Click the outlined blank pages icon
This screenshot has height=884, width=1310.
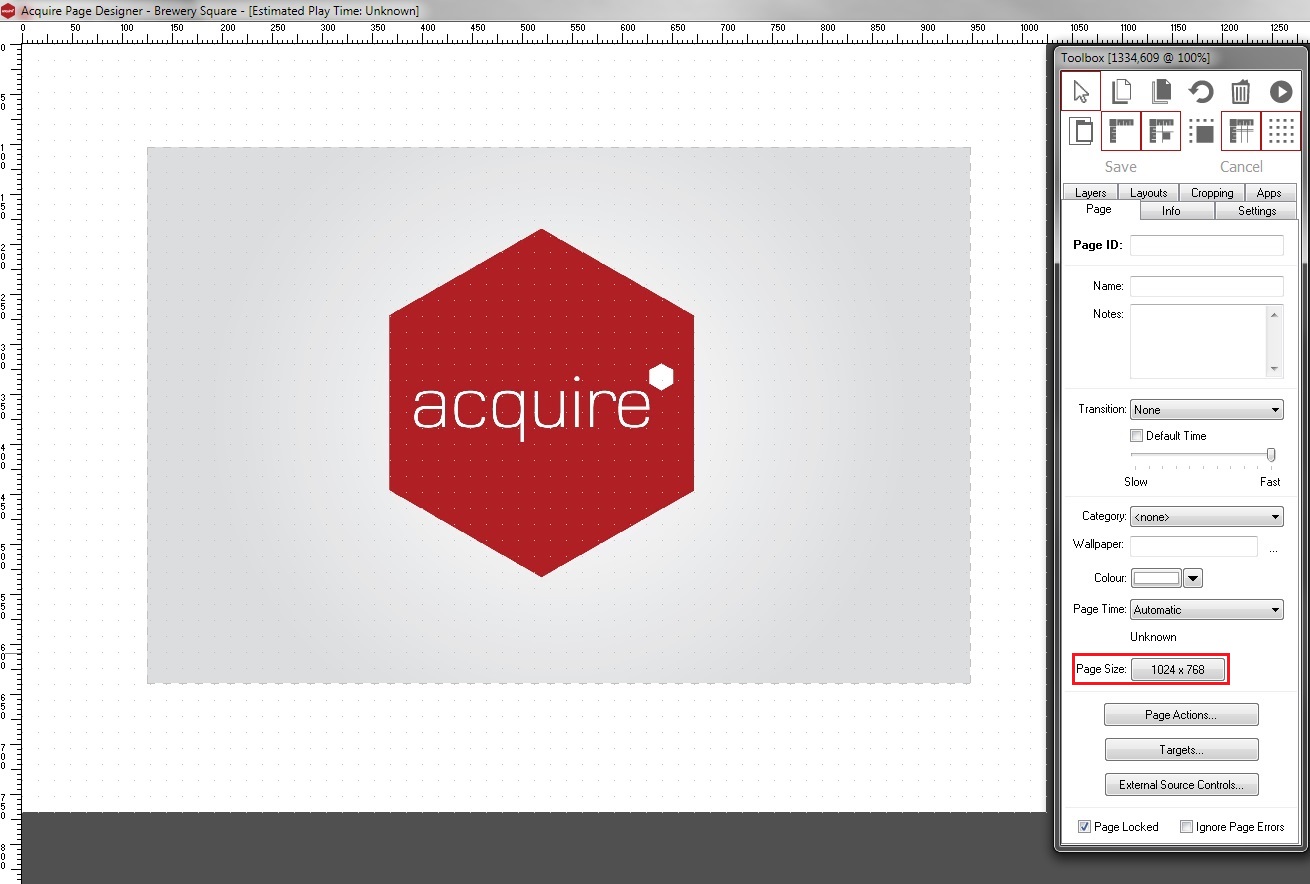click(x=1121, y=92)
